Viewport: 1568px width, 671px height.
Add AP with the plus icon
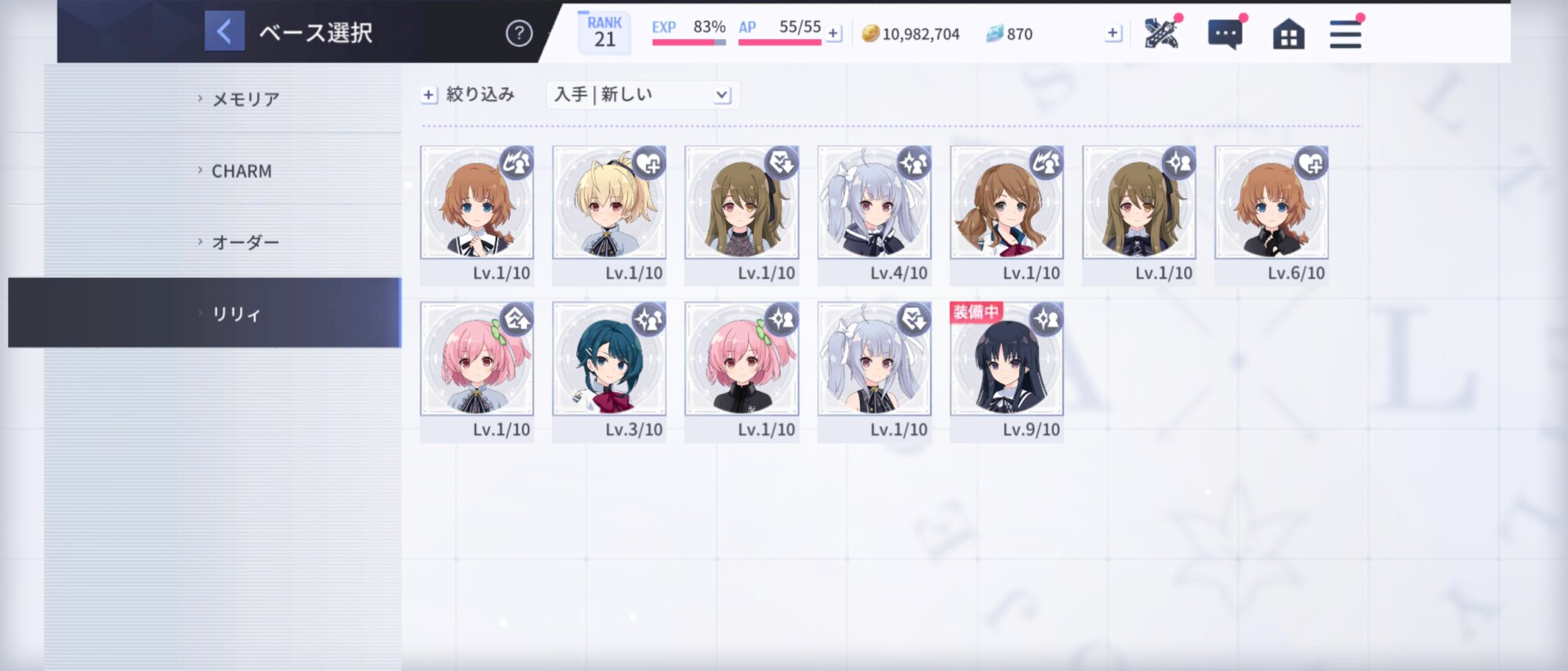coord(834,34)
